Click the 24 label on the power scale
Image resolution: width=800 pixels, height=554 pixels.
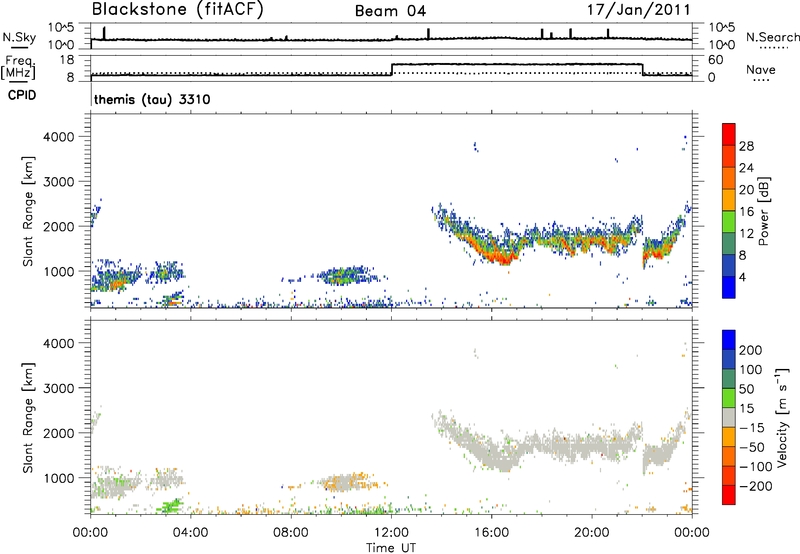coord(746,168)
